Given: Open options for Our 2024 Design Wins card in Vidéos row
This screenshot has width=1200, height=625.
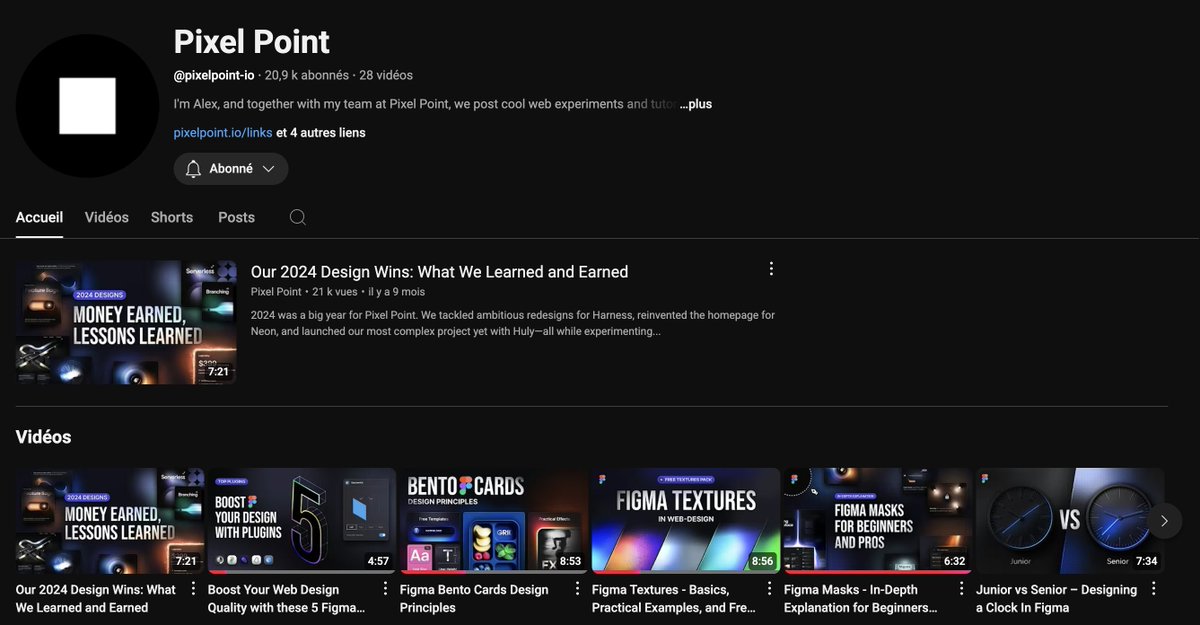Looking at the screenshot, I should (193, 589).
